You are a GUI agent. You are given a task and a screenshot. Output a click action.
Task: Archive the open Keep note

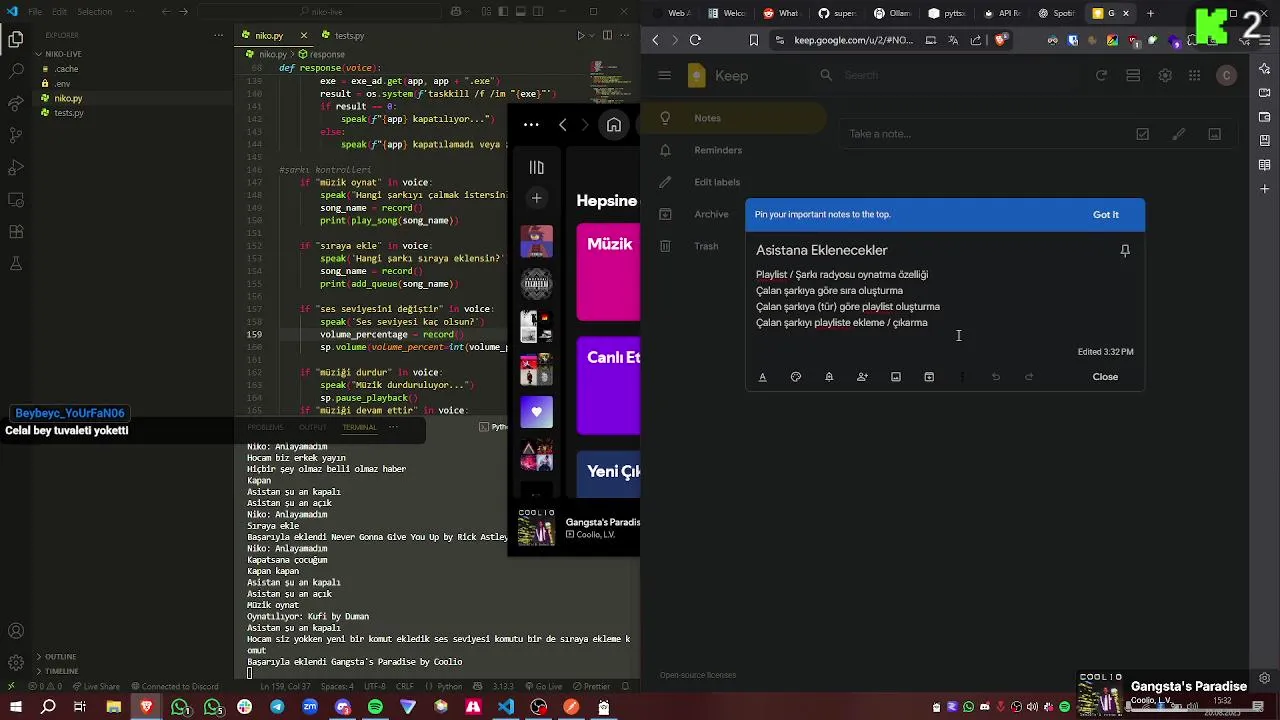click(x=929, y=377)
